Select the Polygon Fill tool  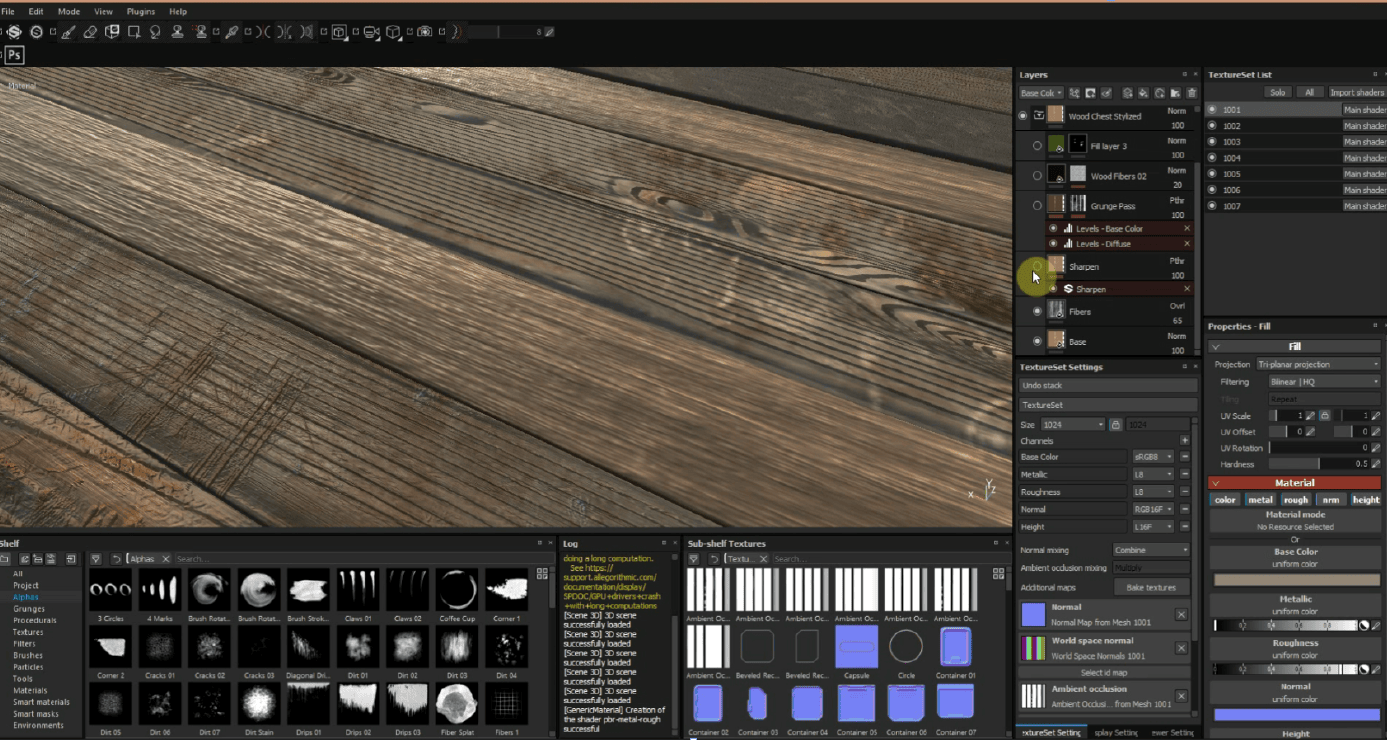tap(134, 32)
